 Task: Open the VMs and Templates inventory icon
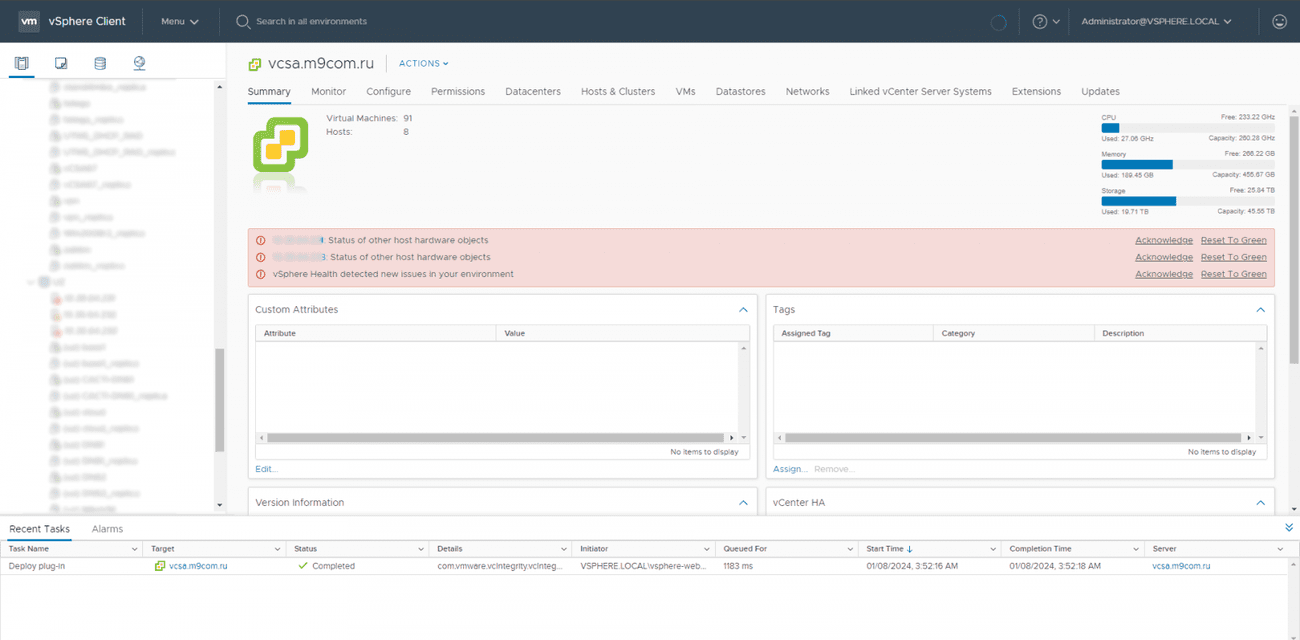(x=61, y=63)
